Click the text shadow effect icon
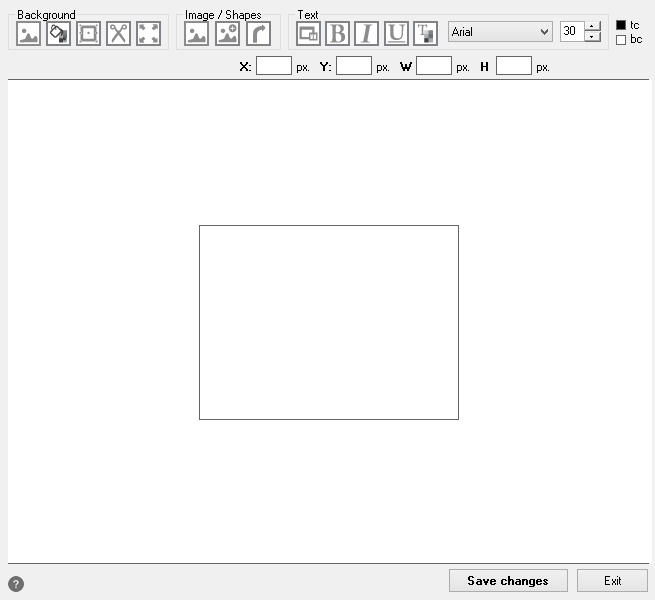This screenshot has width=655, height=600. click(x=426, y=33)
